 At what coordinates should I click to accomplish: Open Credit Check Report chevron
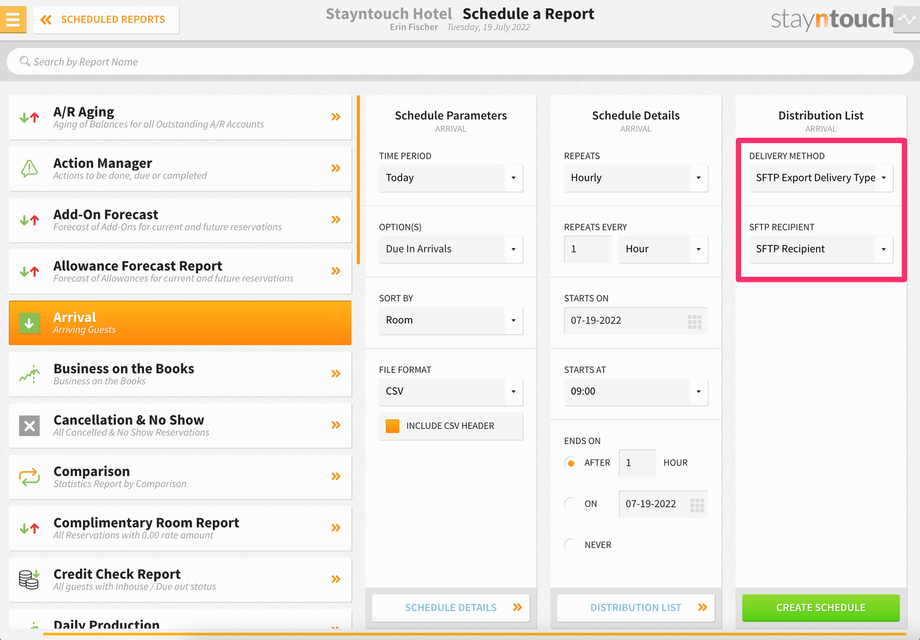(336, 579)
